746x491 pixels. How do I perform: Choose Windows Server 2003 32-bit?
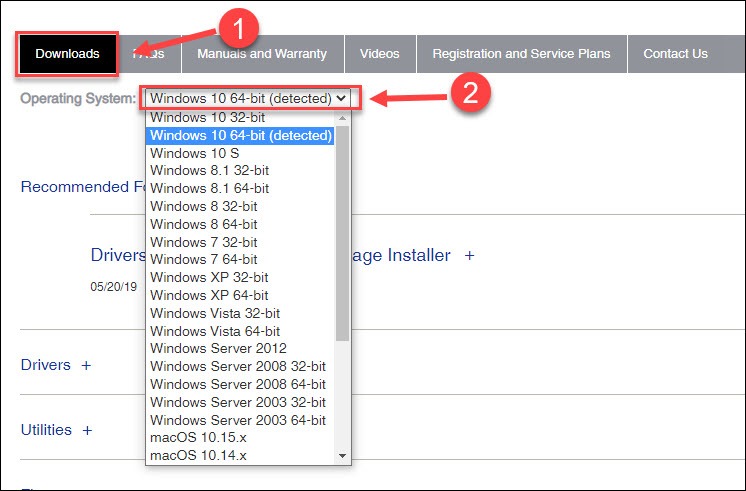tap(240, 403)
